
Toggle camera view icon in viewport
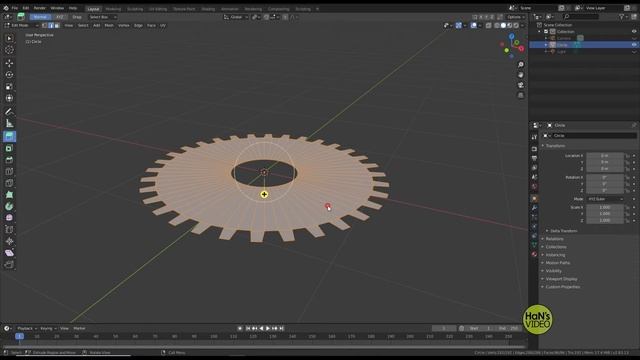pyautogui.click(x=520, y=85)
